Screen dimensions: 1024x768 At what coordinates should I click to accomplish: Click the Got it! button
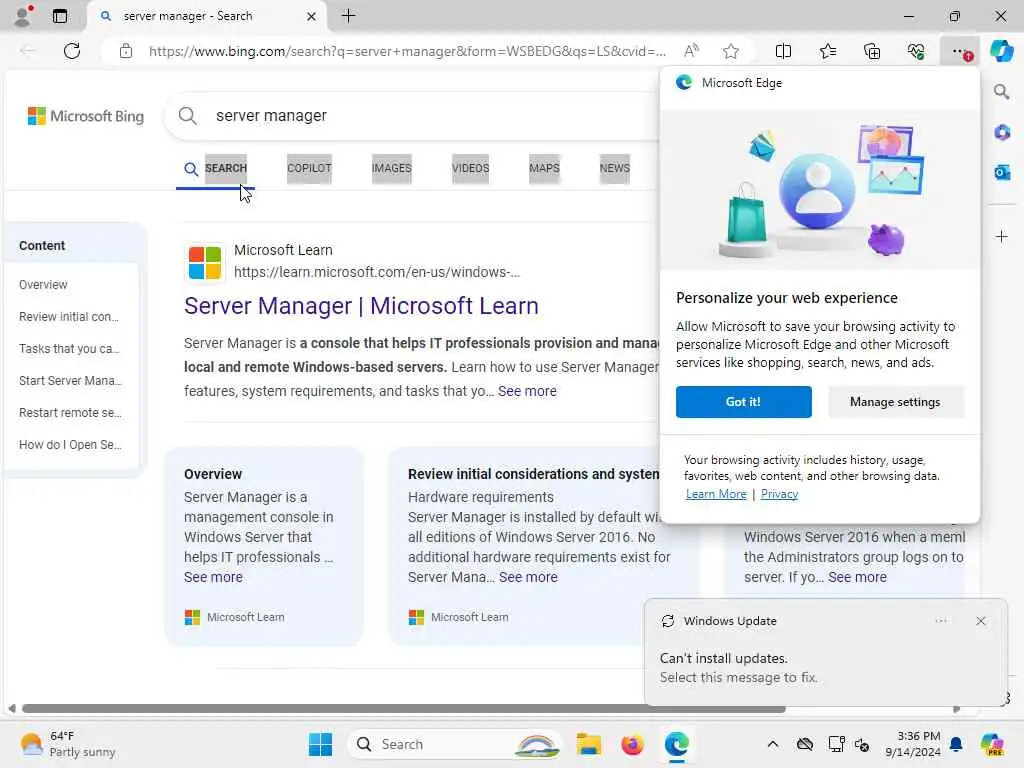point(743,402)
